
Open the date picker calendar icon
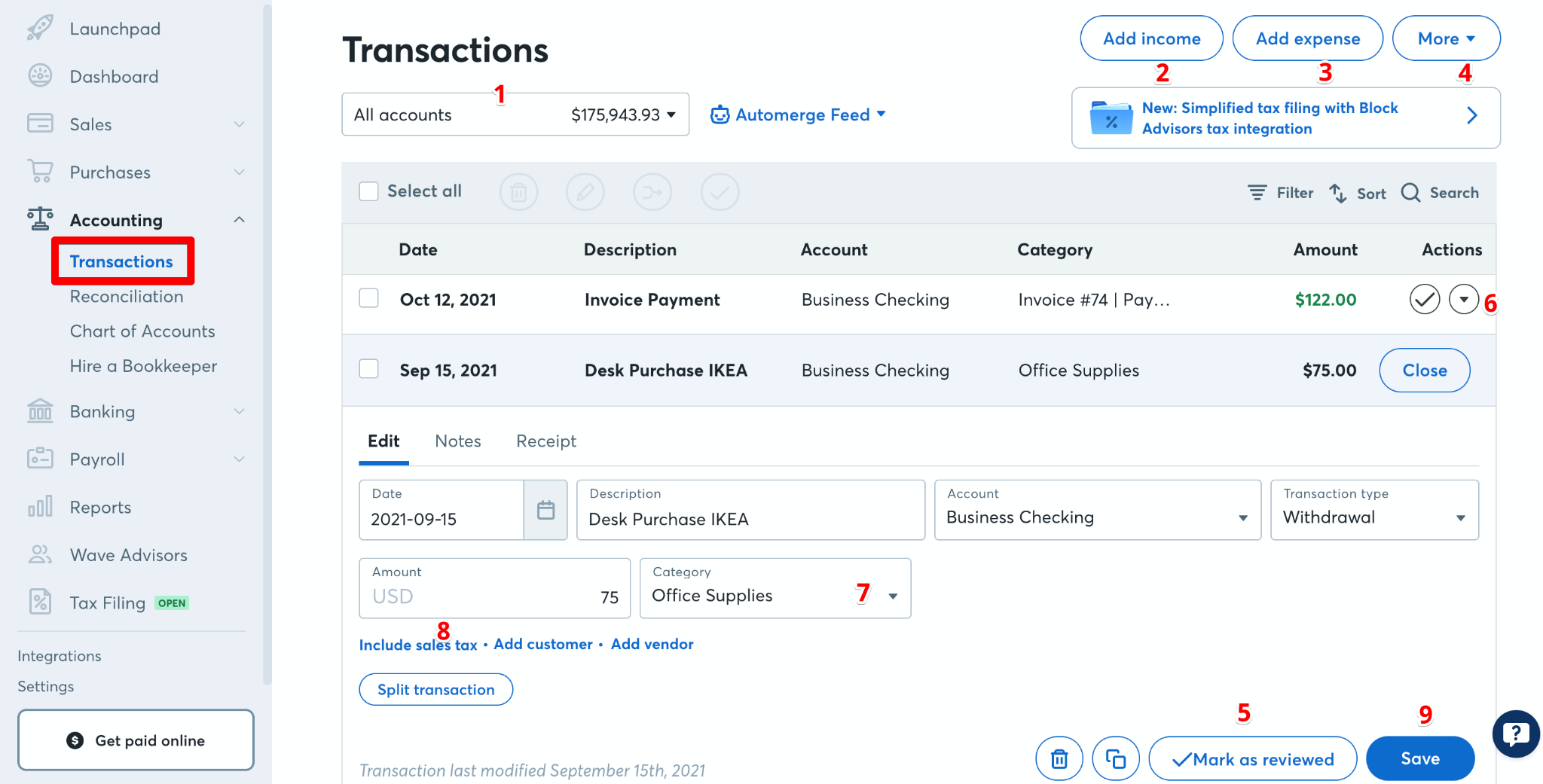(545, 510)
